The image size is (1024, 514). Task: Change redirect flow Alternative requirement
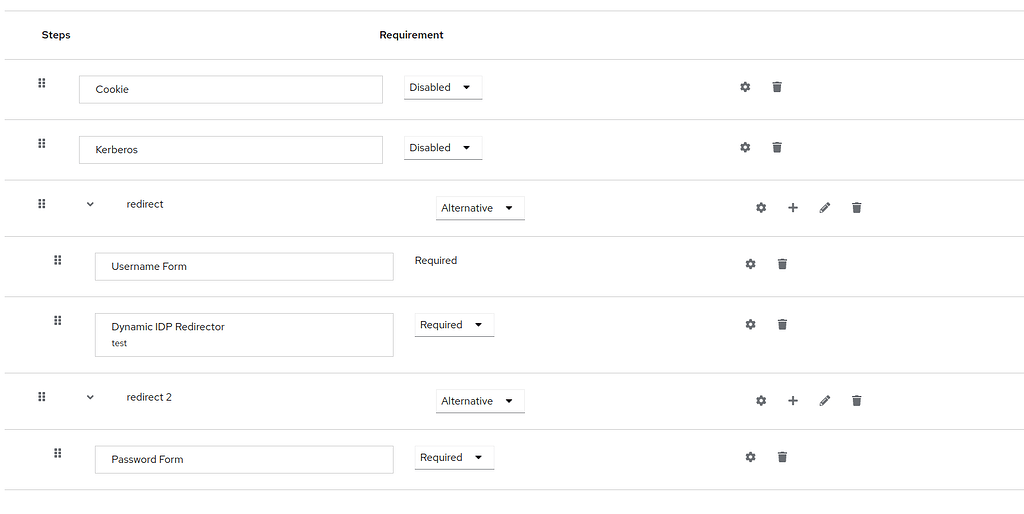(480, 208)
